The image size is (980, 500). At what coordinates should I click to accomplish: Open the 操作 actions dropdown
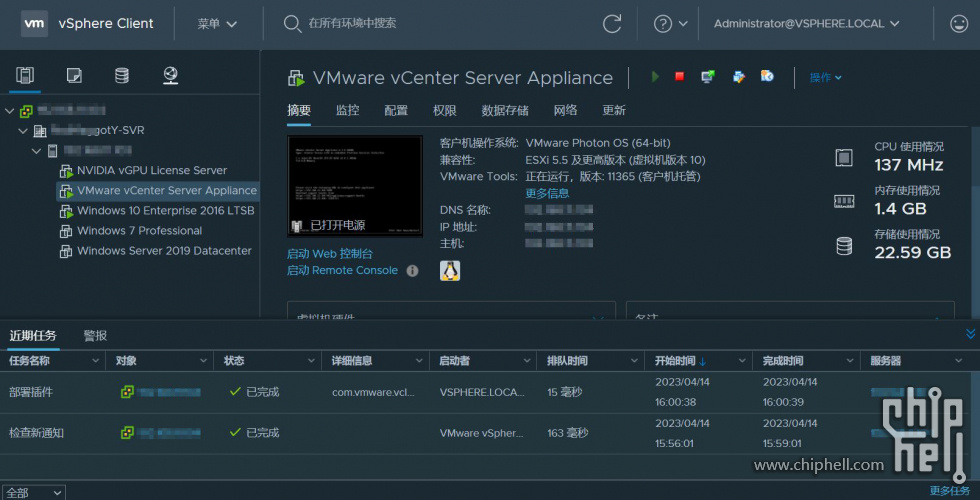click(826, 78)
